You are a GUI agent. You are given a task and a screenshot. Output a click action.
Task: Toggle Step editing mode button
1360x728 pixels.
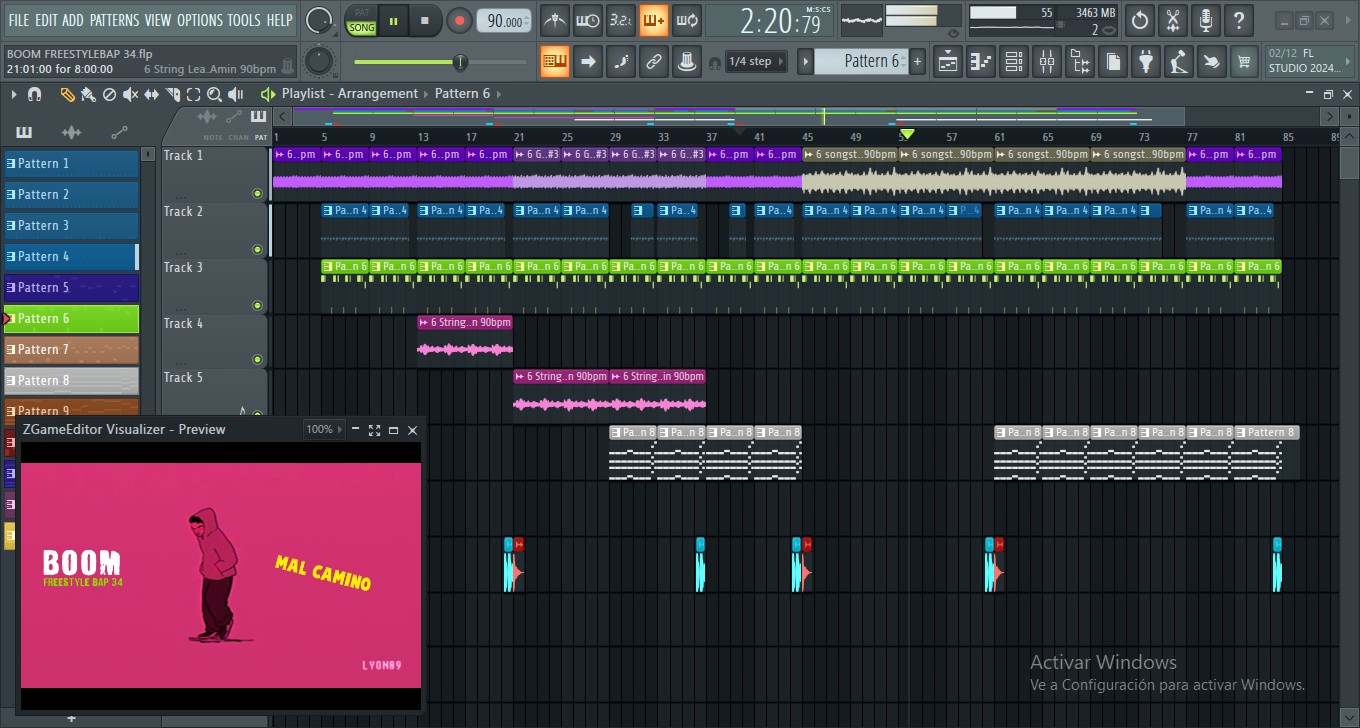[620, 62]
